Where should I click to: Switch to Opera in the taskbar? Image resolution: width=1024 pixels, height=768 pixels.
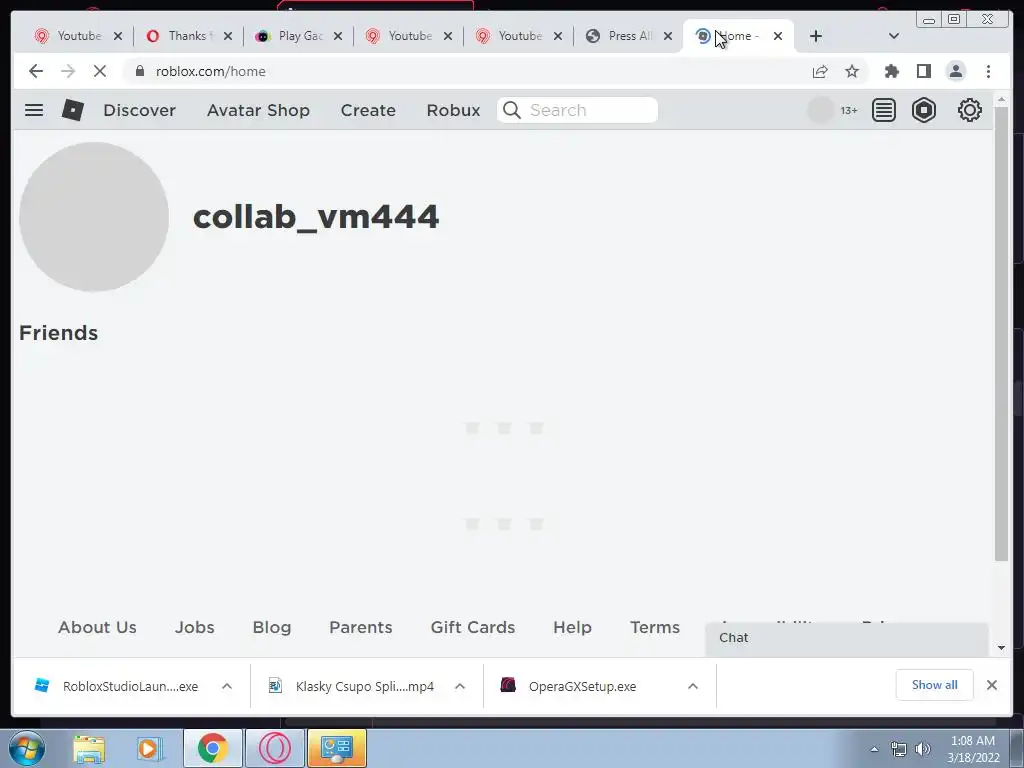pos(274,748)
